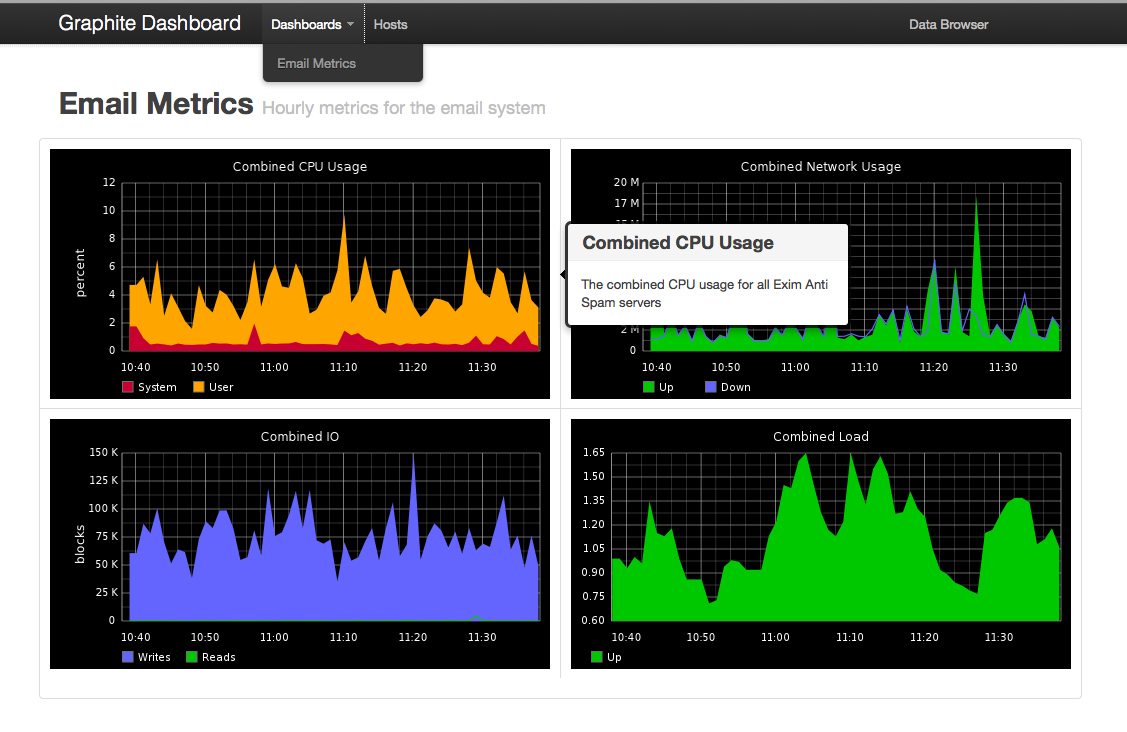Open the Combined IO graph
The image size is (1127, 732).
pos(300,544)
